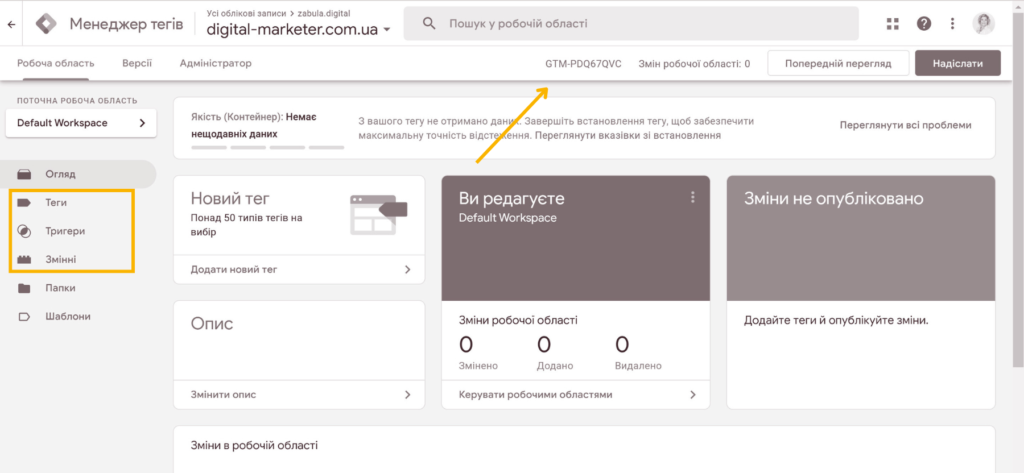Click chevron next to Змінити опис
This screenshot has width=1024, height=473.
[x=408, y=395]
